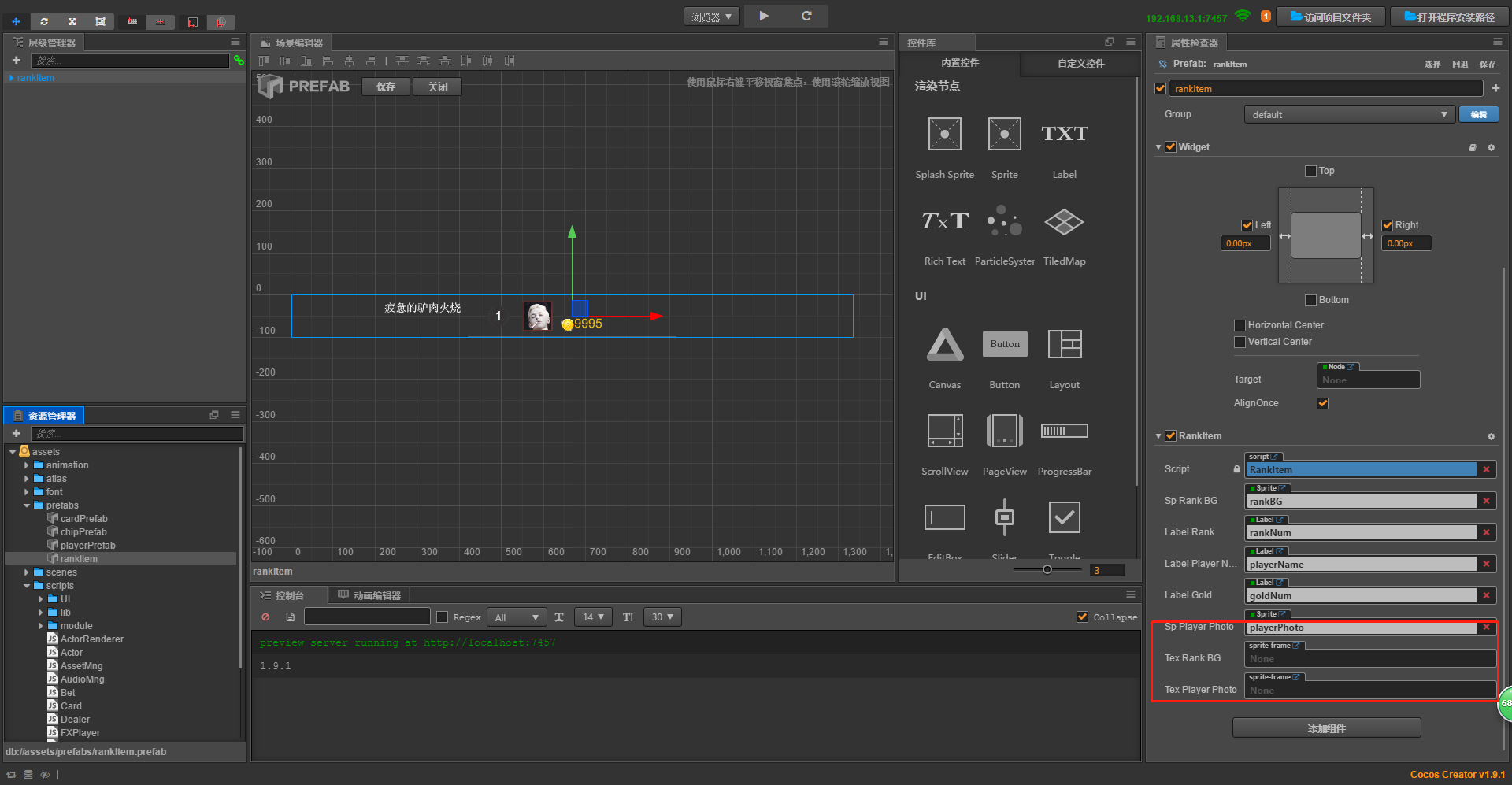Enable Widget Top alignment
Image resolution: width=1512 pixels, height=785 pixels.
[1310, 171]
